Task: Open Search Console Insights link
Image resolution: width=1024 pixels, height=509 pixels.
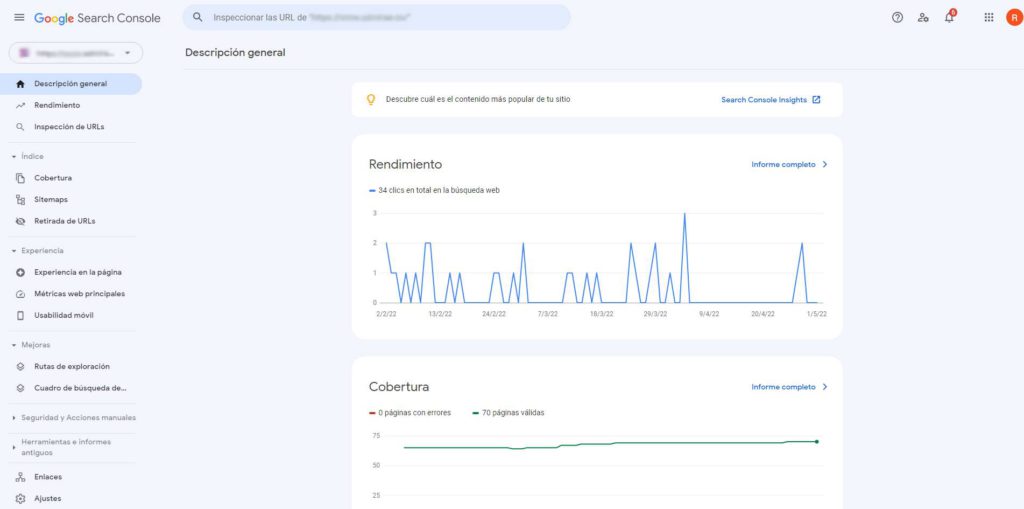Action: tap(770, 100)
